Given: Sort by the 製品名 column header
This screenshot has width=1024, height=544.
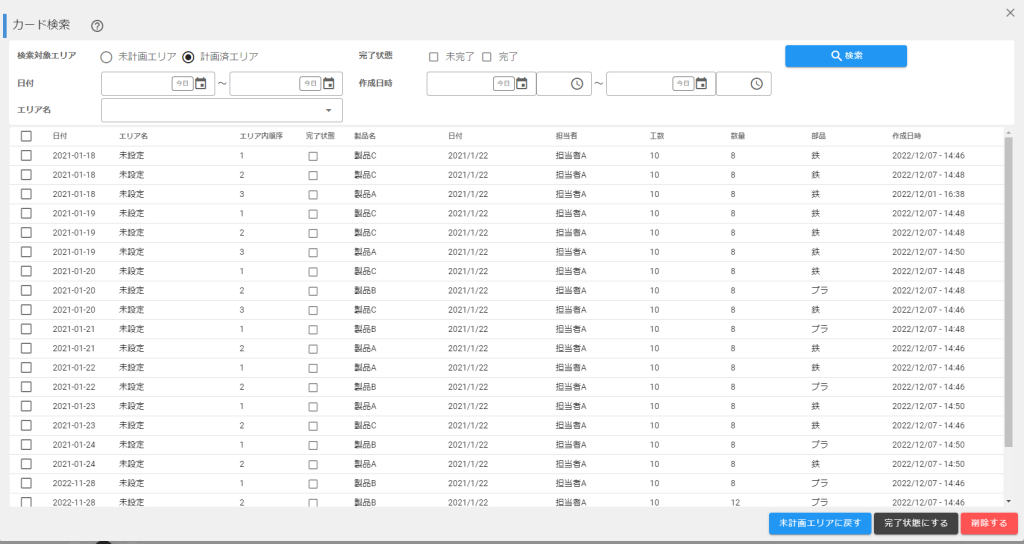Looking at the screenshot, I should [x=365, y=136].
